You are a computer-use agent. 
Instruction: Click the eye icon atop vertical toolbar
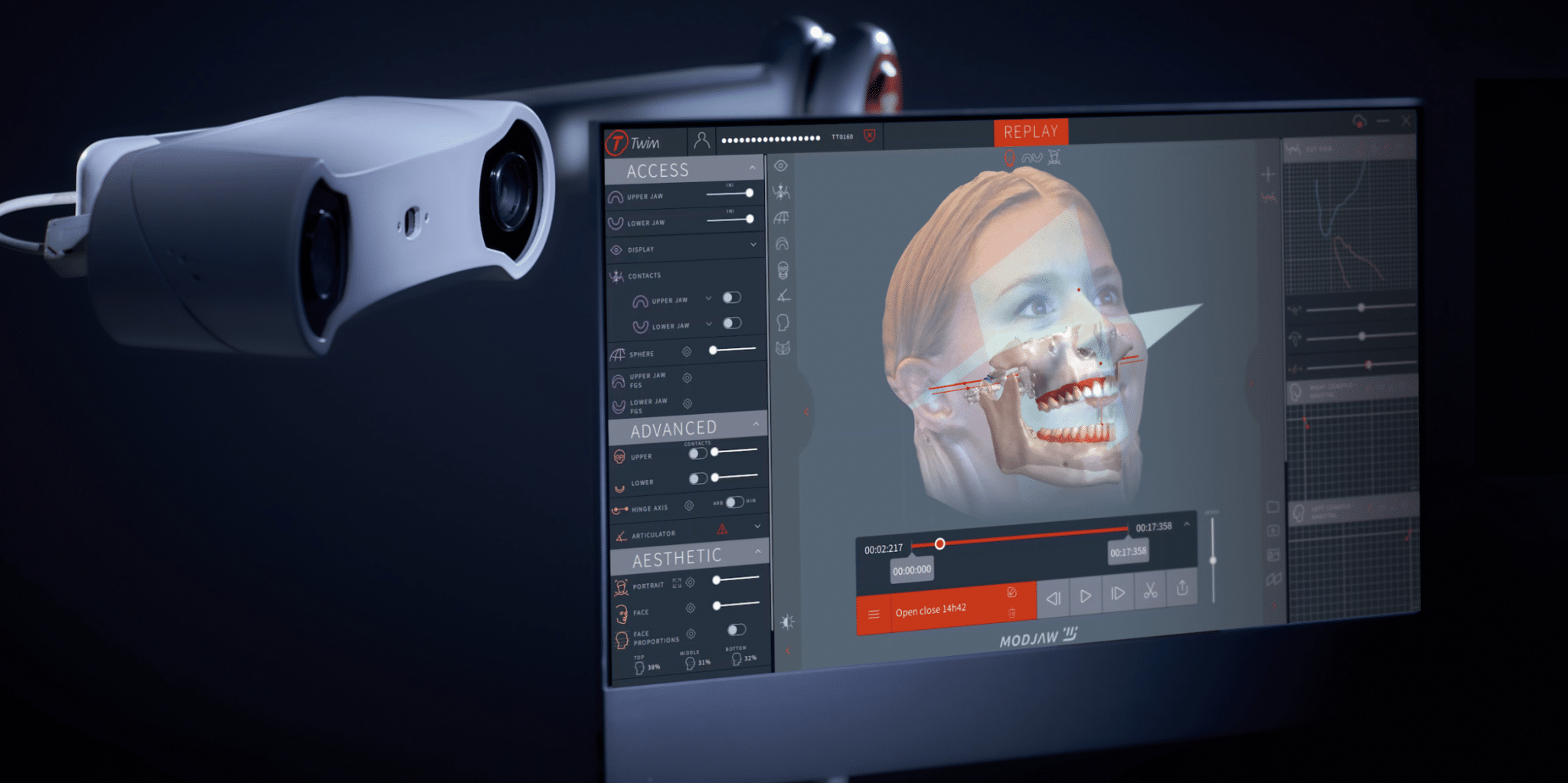coord(780,165)
